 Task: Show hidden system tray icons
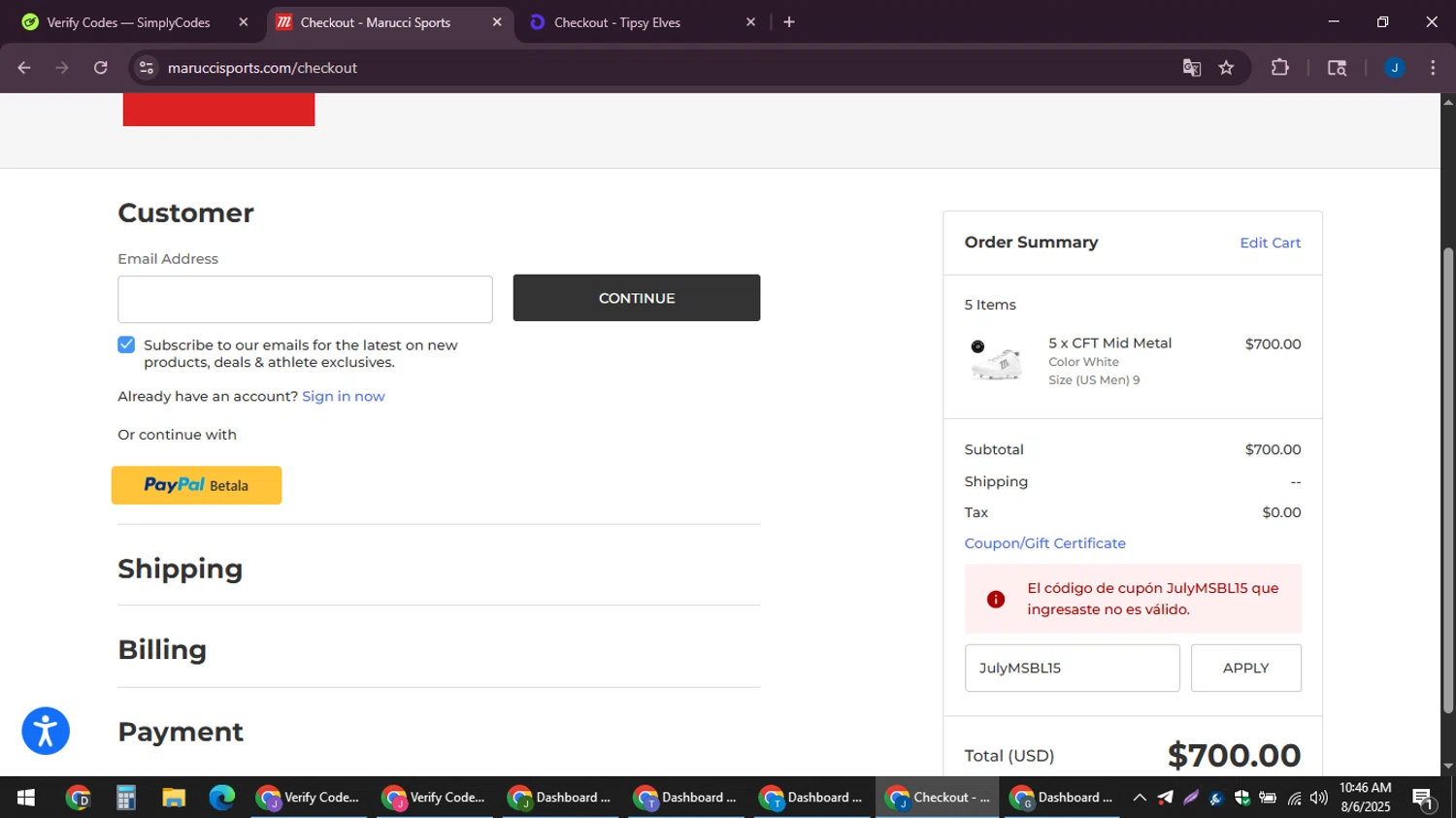pyautogui.click(x=1140, y=798)
